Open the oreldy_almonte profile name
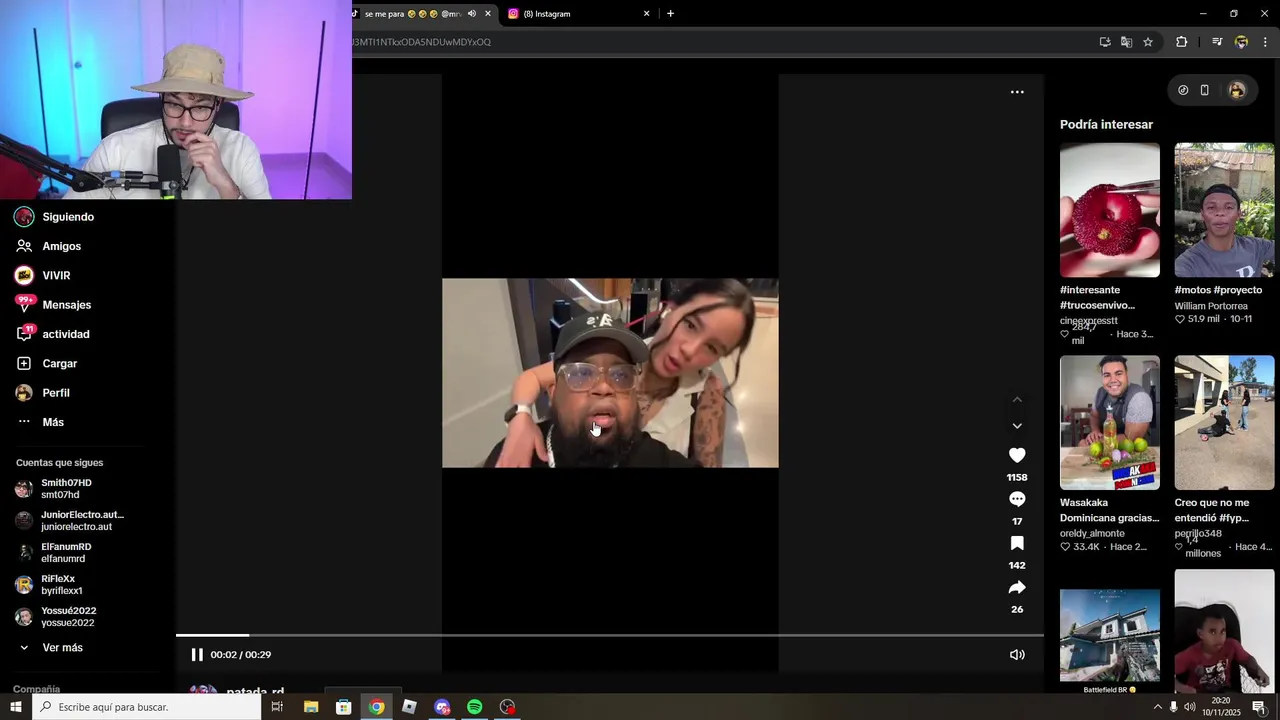The image size is (1280, 720). click(x=1092, y=533)
